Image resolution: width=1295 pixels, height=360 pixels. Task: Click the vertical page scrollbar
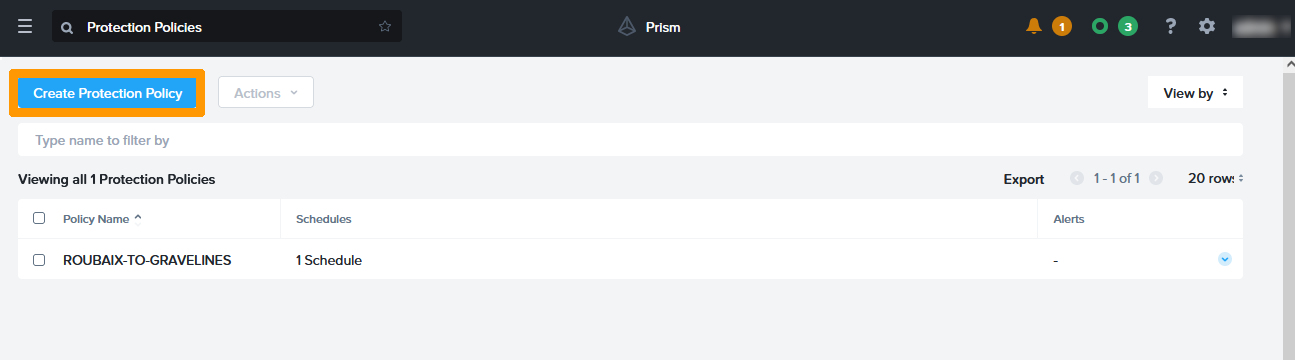coord(1289,208)
